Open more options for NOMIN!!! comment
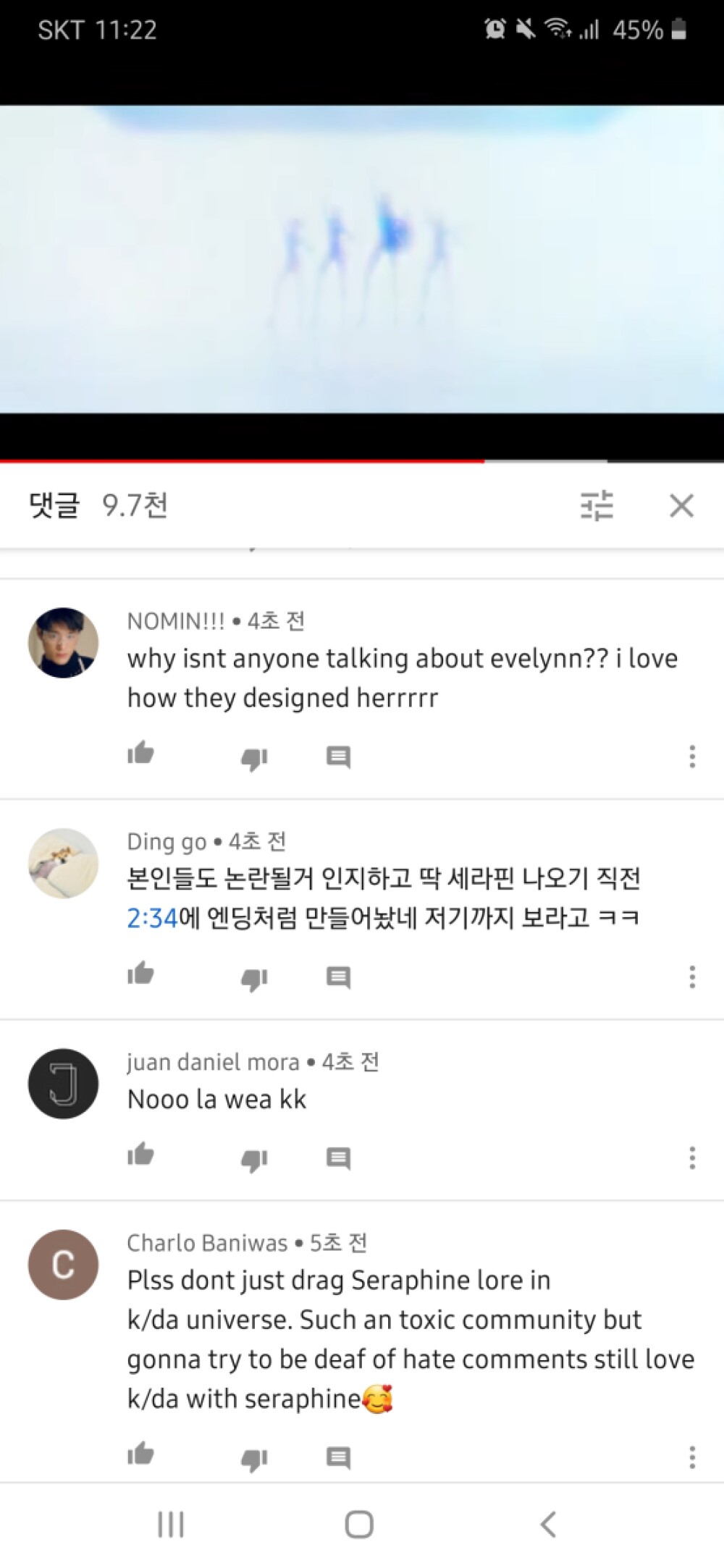Screen dimensions: 724x1568 click(692, 756)
